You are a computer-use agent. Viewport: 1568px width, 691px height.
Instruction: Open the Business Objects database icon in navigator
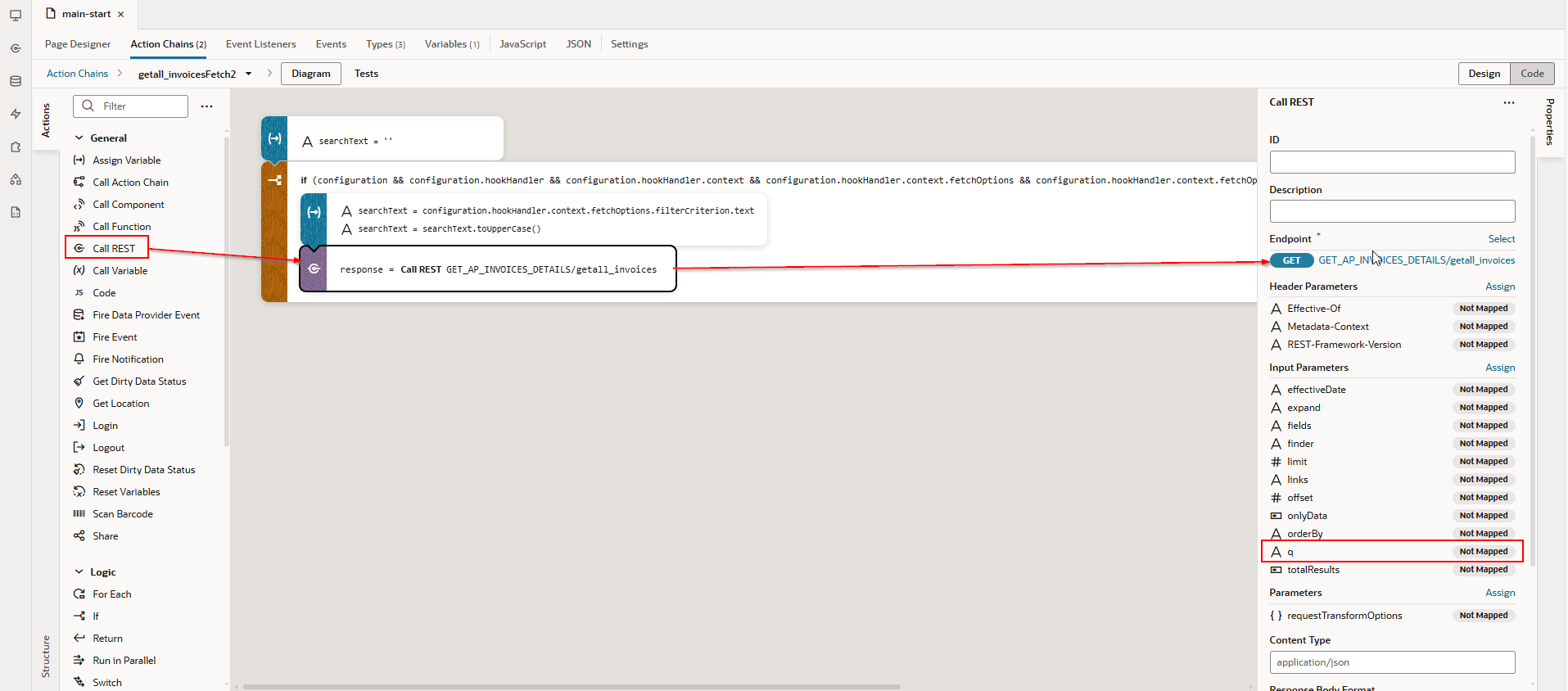(16, 81)
